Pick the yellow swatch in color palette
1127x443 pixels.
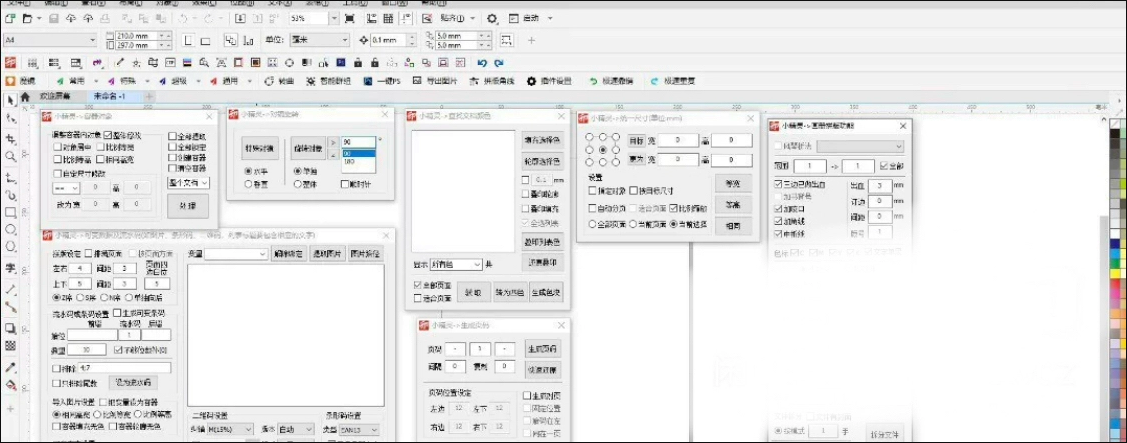point(1116,273)
